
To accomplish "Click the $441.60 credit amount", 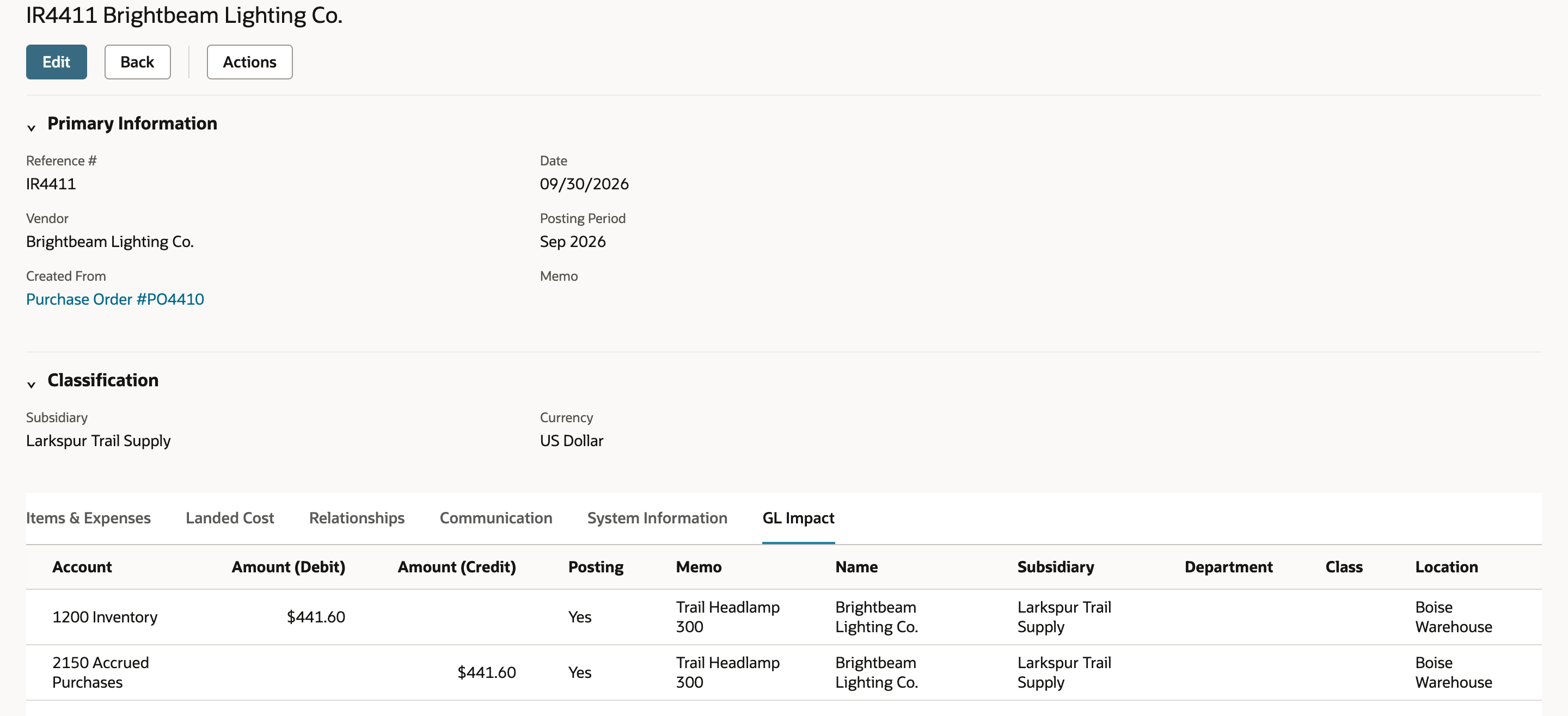I will coord(486,672).
